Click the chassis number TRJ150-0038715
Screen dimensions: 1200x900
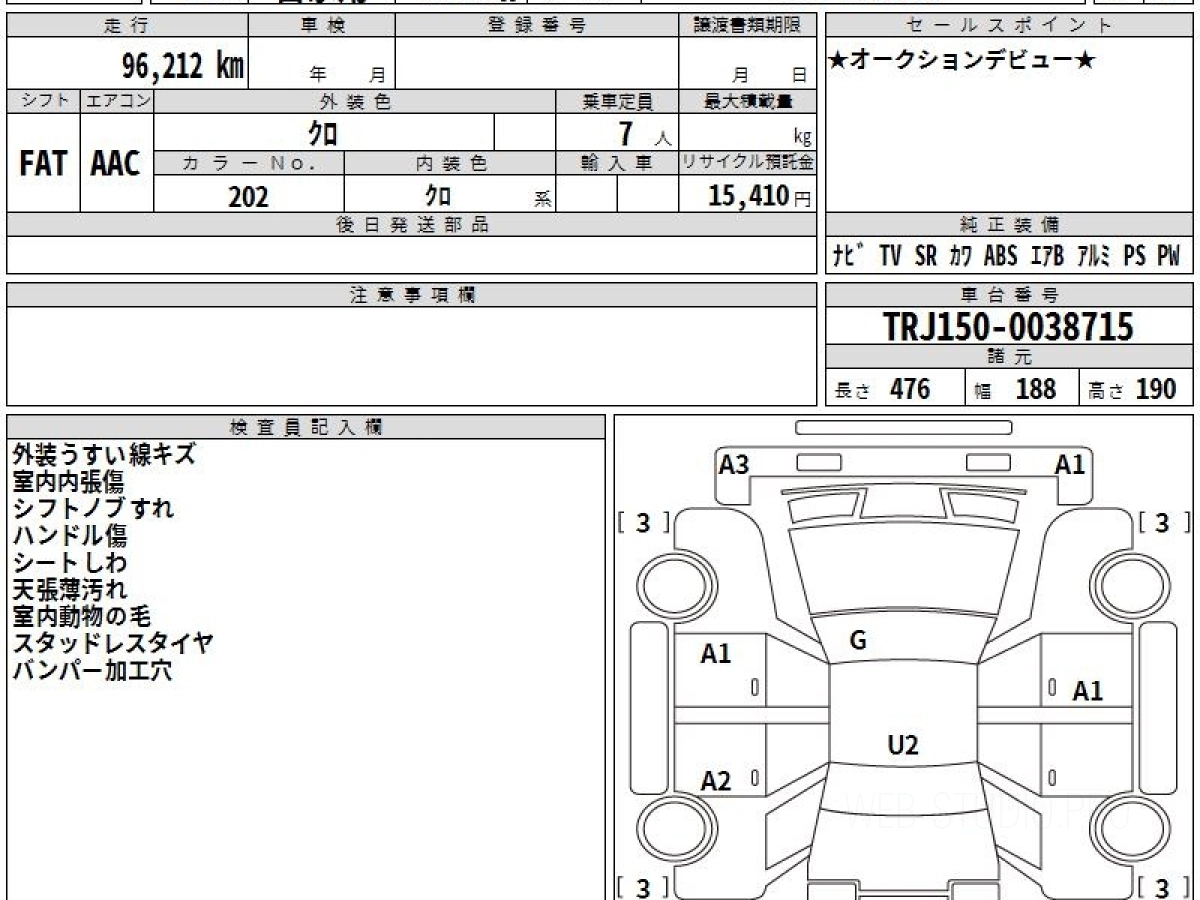1008,326
